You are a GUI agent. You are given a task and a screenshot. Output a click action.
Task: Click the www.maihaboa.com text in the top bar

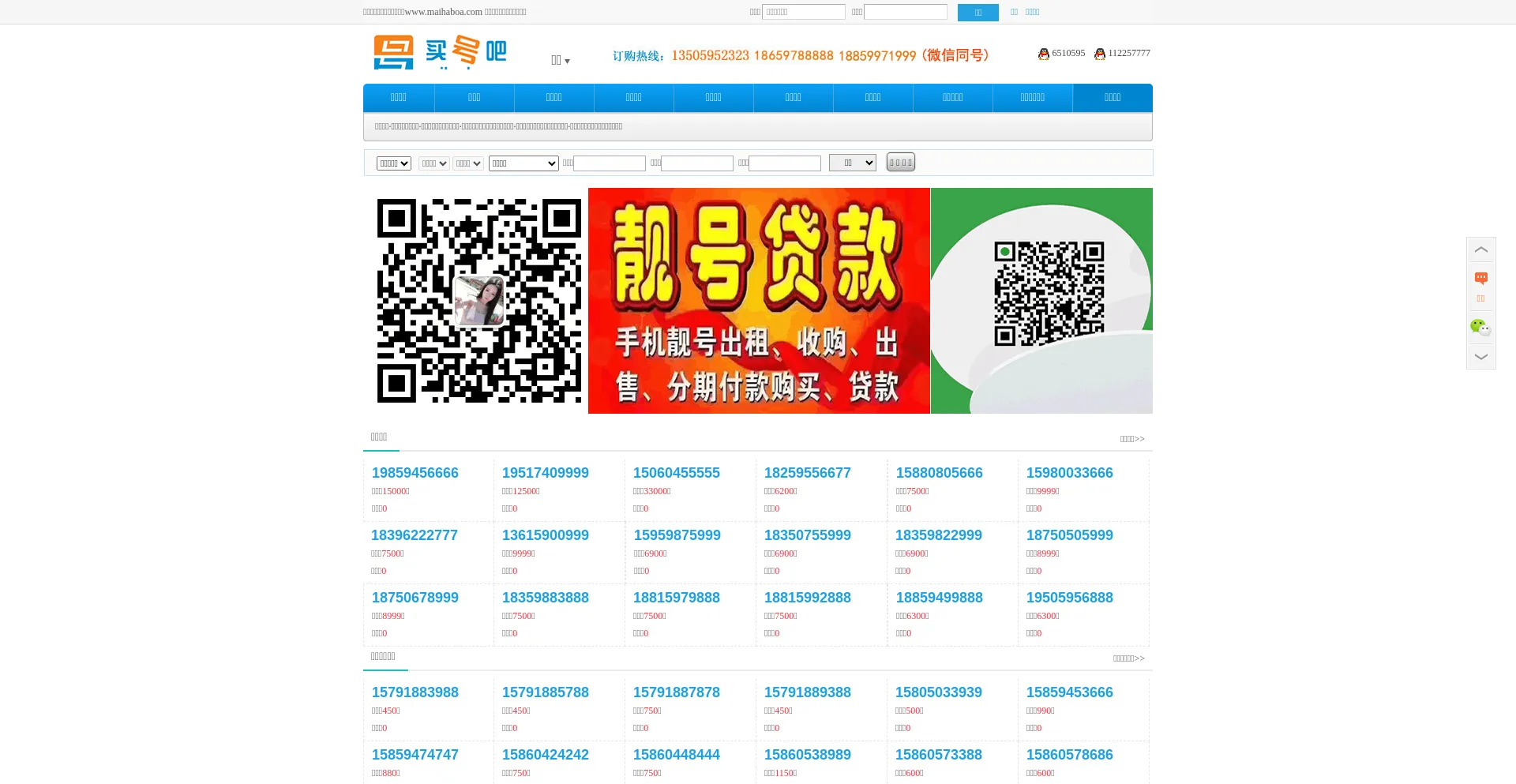pos(443,12)
